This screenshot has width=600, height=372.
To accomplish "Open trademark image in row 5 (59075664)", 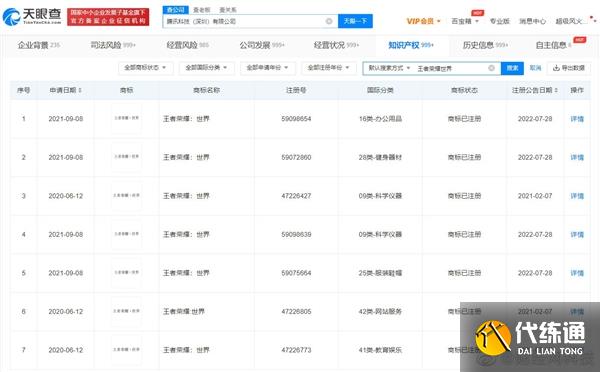I will 126,273.
